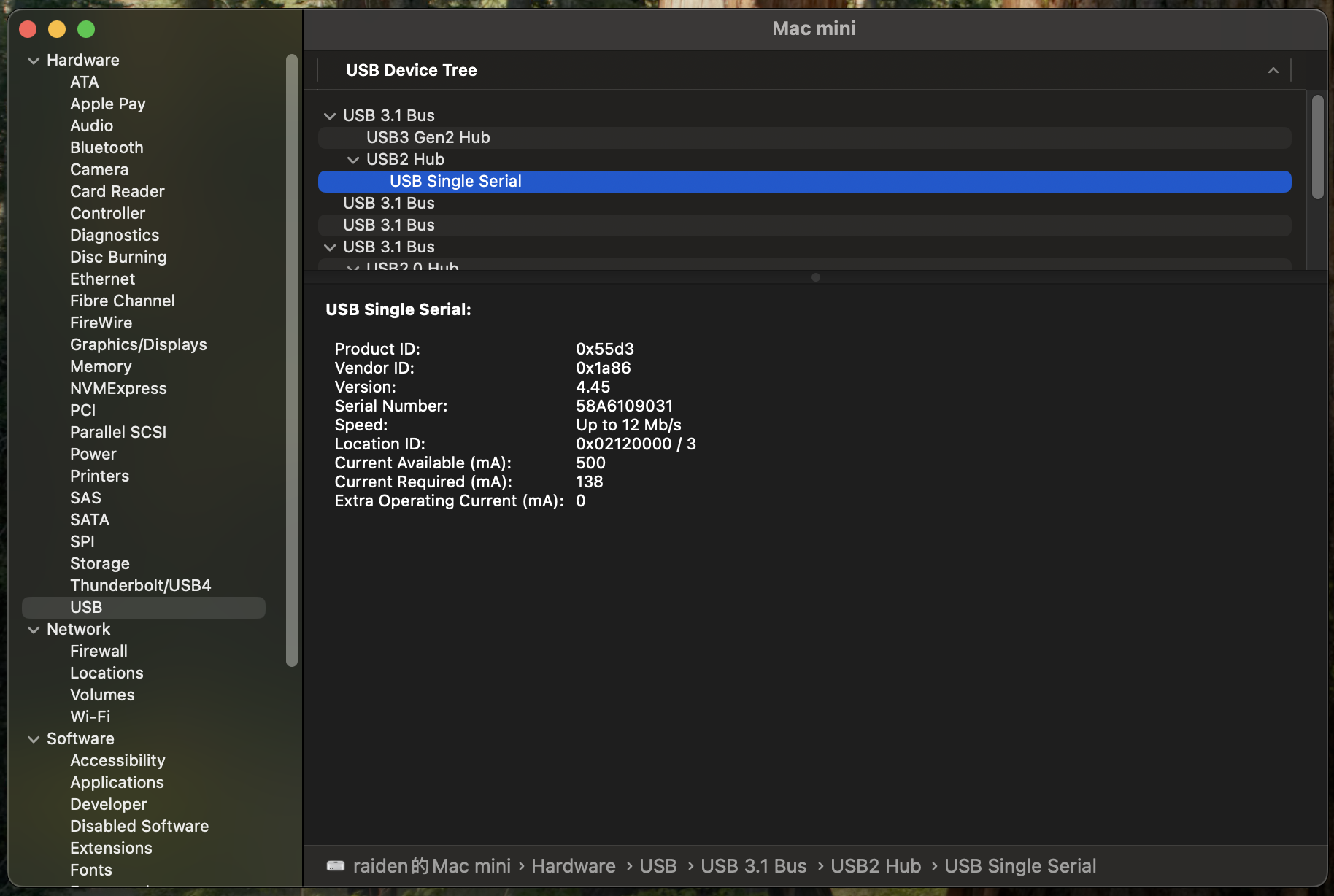
Task: Collapse the Hardware section in the sidebar
Action: (34, 61)
